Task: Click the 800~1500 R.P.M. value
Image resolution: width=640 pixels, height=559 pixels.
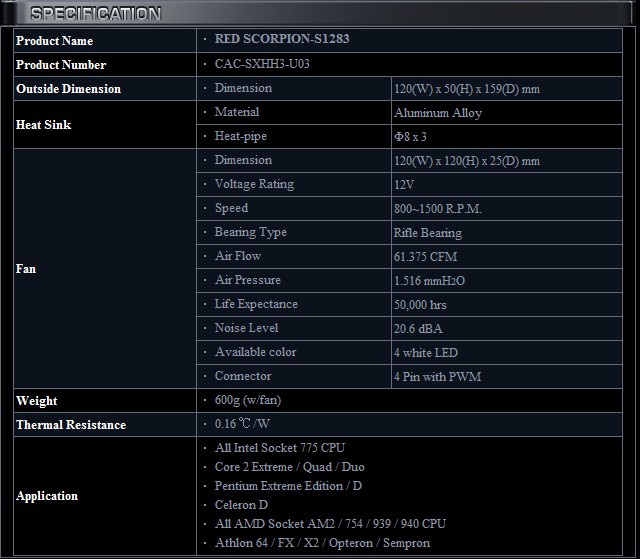Action: 438,209
